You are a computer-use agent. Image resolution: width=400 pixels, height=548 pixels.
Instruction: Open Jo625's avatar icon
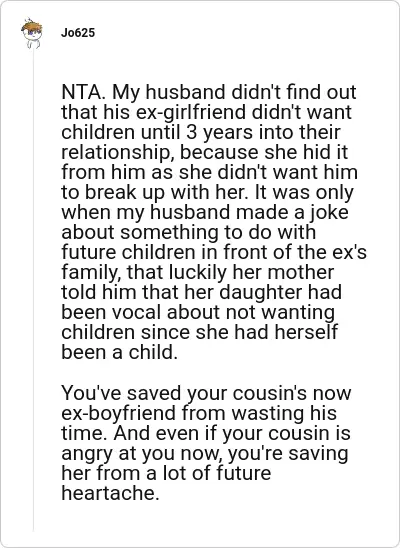pos(32,33)
